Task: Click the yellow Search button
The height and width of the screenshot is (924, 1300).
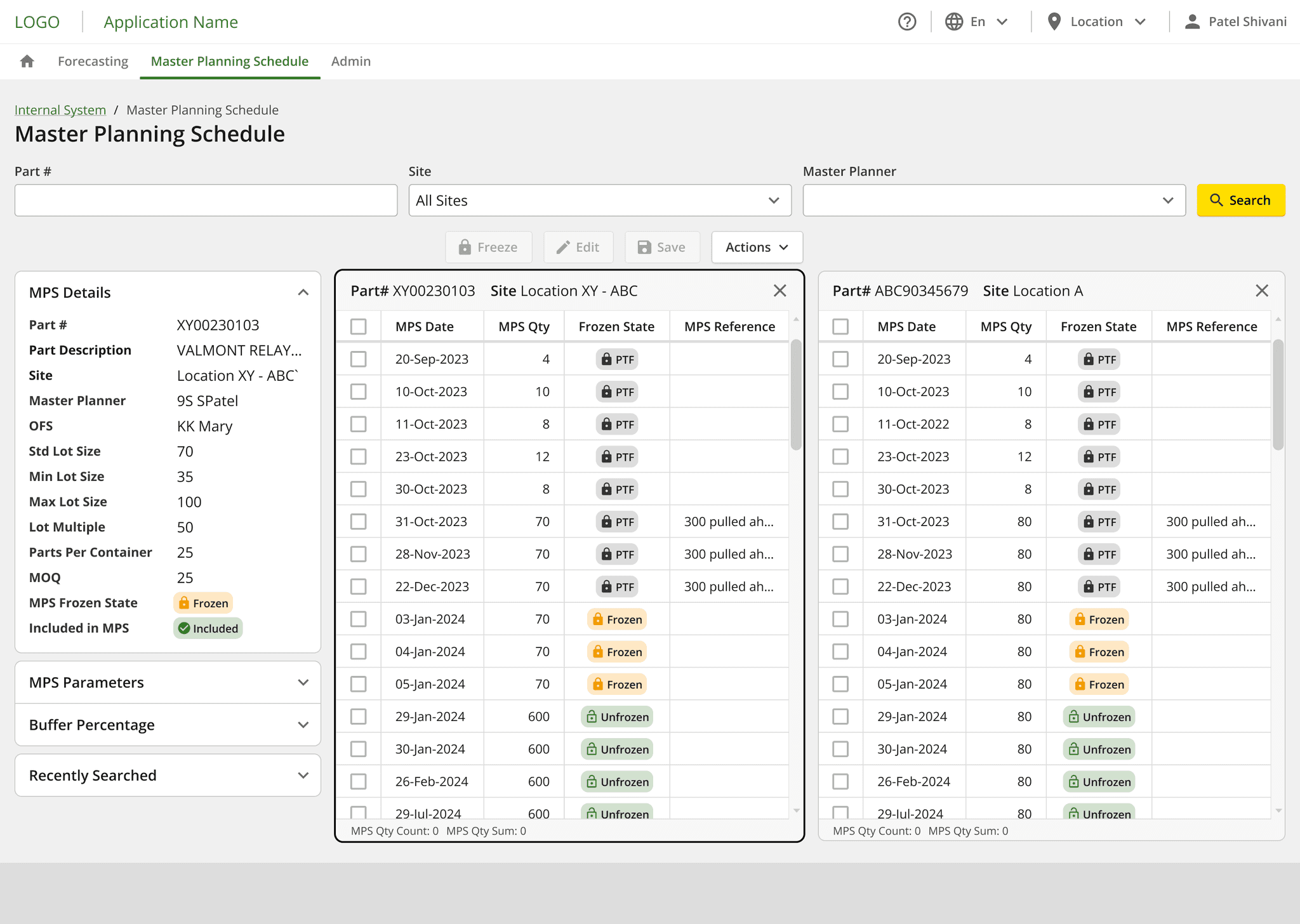Action: pyautogui.click(x=1240, y=201)
